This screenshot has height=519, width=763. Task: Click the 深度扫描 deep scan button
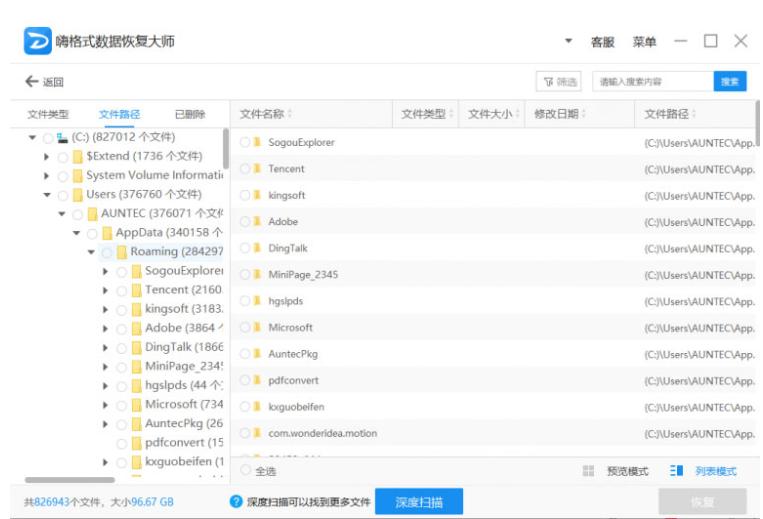click(419, 502)
